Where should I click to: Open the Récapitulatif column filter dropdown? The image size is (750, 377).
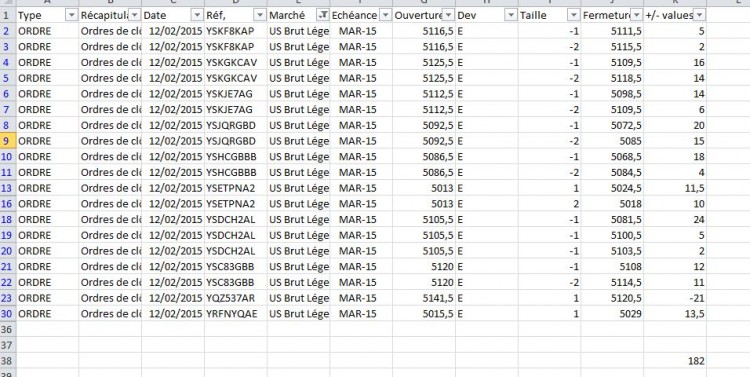pyautogui.click(x=135, y=16)
